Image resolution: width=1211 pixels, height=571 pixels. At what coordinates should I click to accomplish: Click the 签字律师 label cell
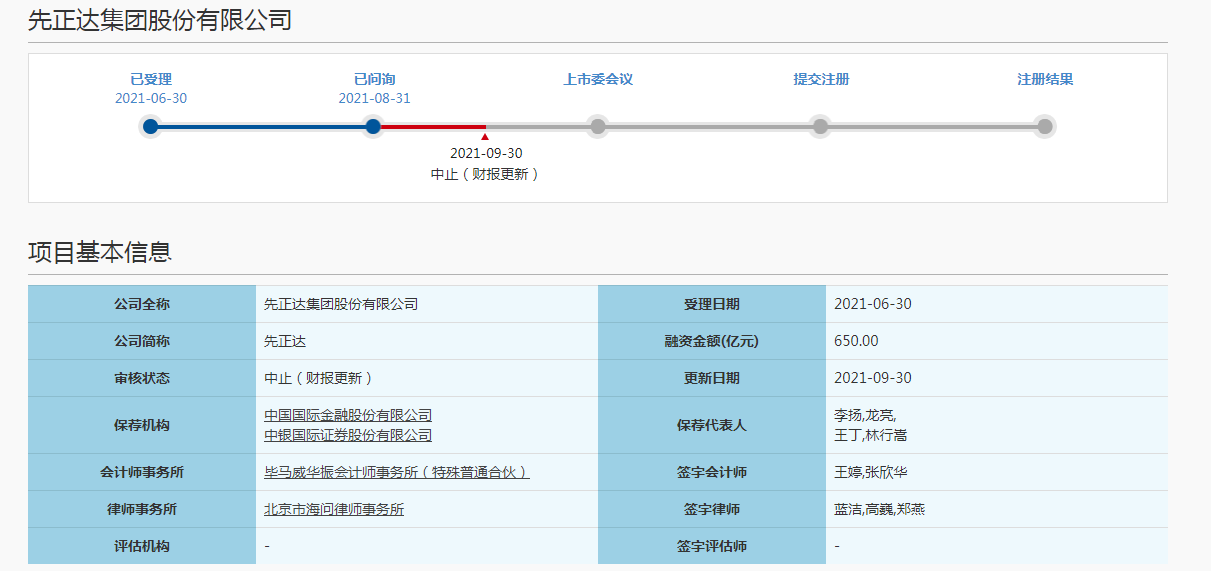point(712,509)
